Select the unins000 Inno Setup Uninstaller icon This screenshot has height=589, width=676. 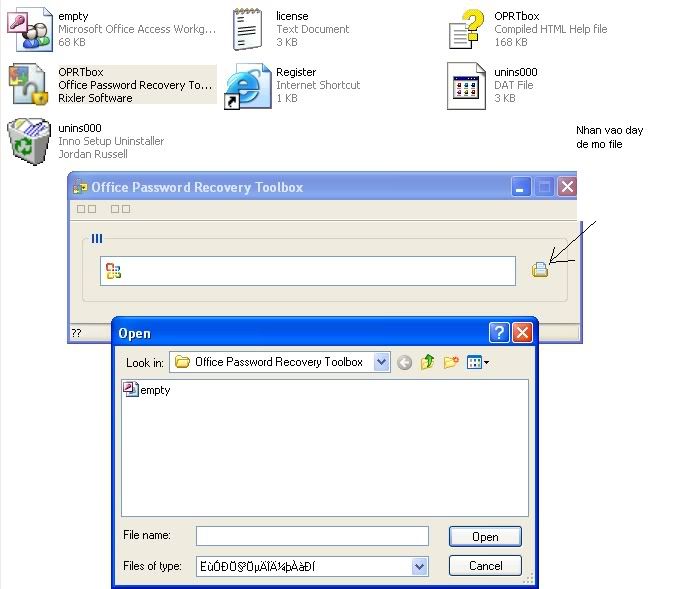pos(28,141)
